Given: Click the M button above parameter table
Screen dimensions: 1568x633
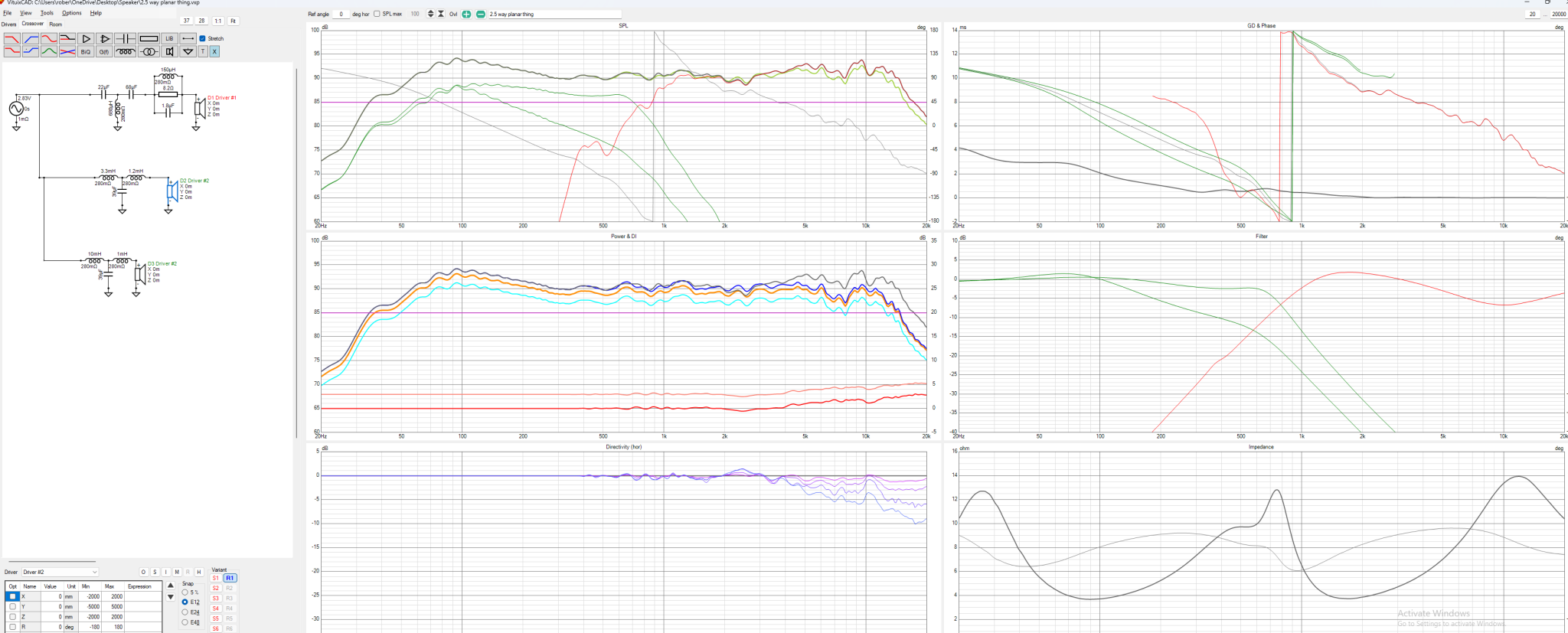Looking at the screenshot, I should click(x=177, y=572).
